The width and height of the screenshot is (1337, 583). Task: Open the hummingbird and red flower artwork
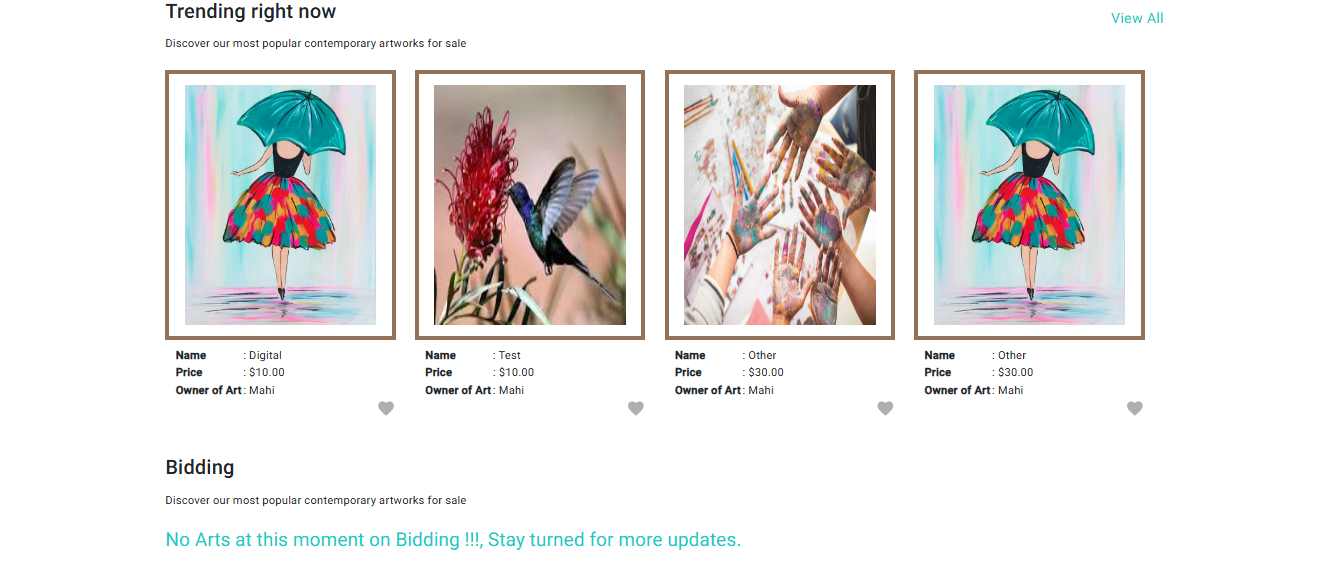pyautogui.click(x=530, y=205)
